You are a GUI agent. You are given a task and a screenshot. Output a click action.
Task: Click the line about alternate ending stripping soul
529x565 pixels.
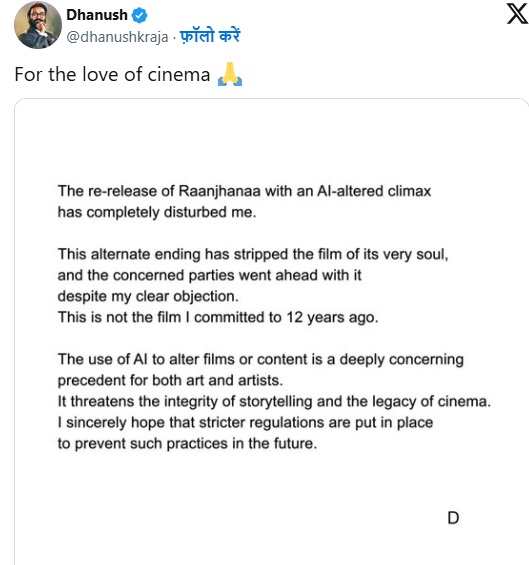pos(253,254)
